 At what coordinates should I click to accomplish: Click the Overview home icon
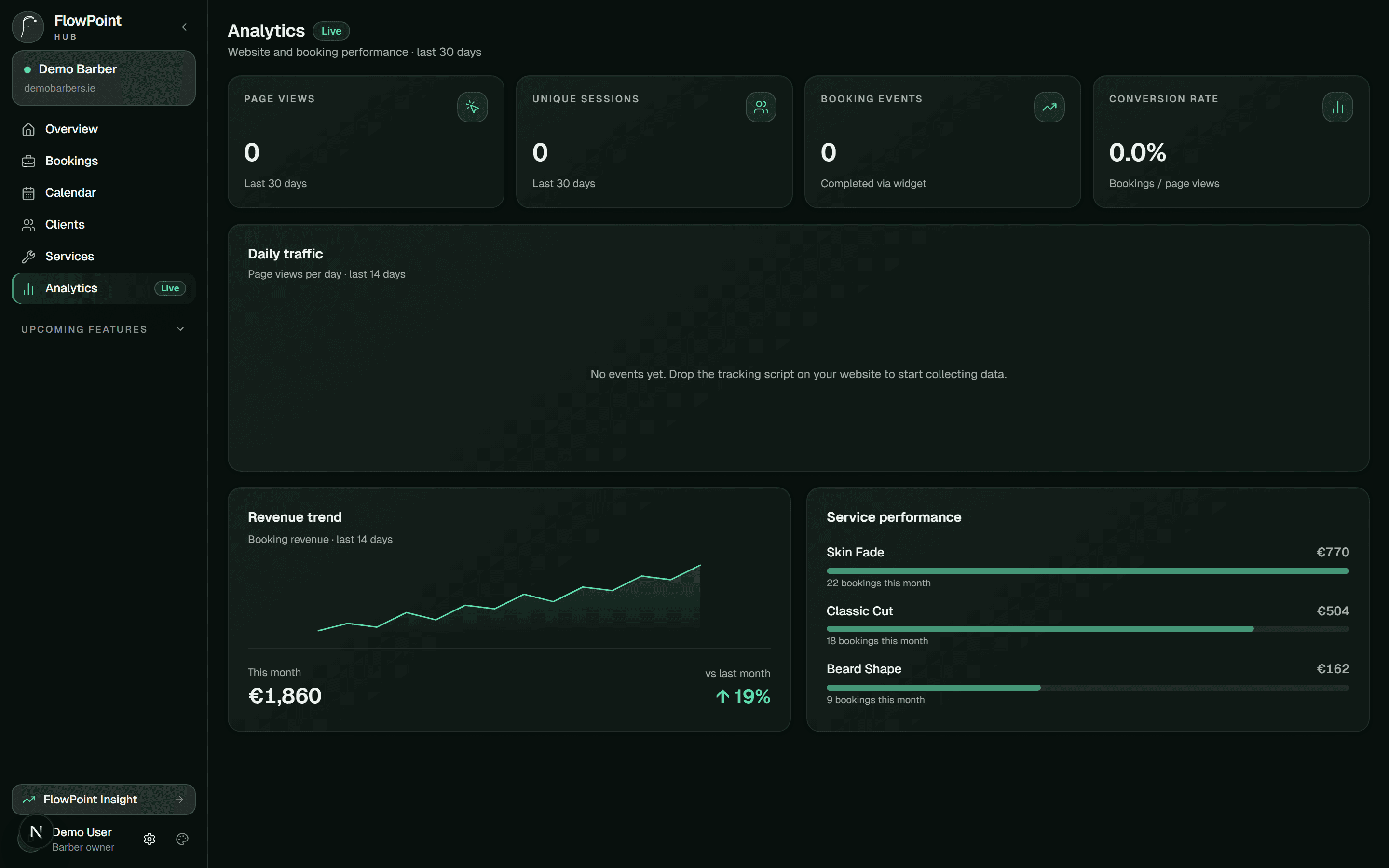click(x=28, y=129)
